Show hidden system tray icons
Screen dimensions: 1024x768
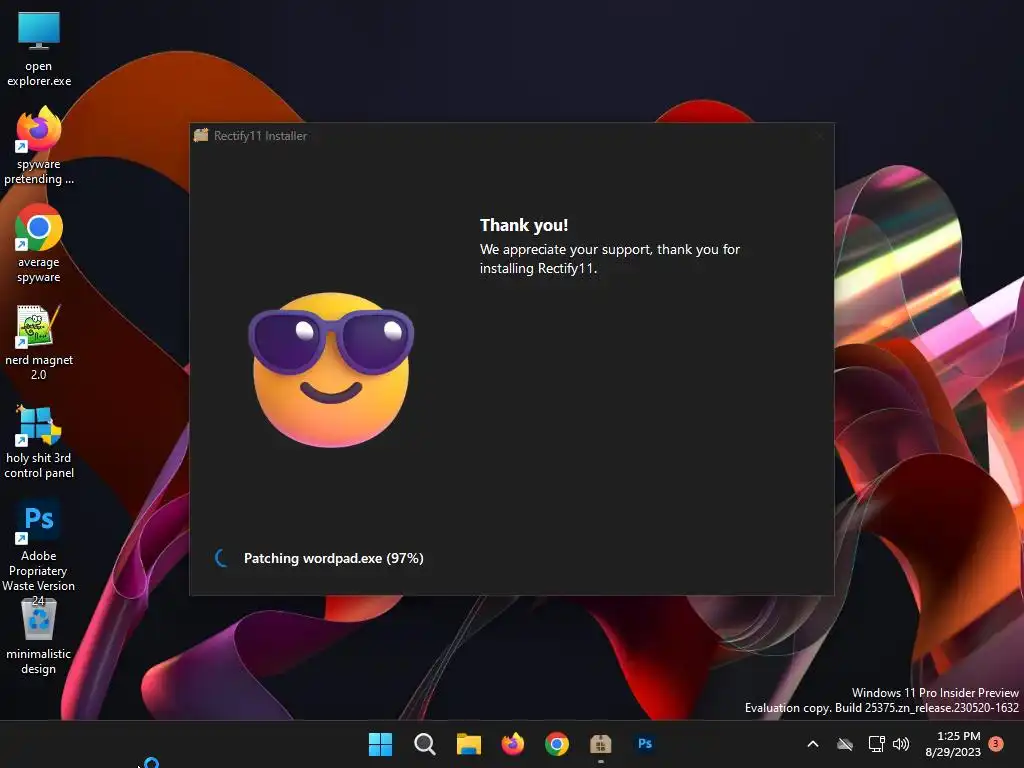pos(813,744)
